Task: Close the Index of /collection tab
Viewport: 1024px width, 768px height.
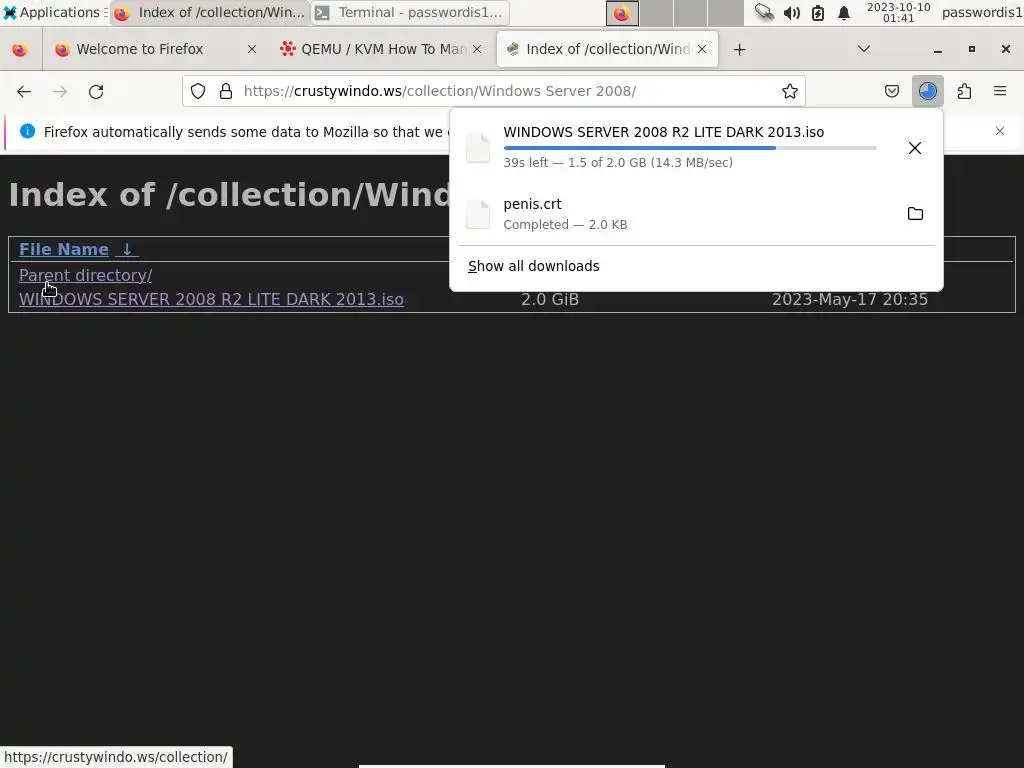Action: click(x=702, y=50)
